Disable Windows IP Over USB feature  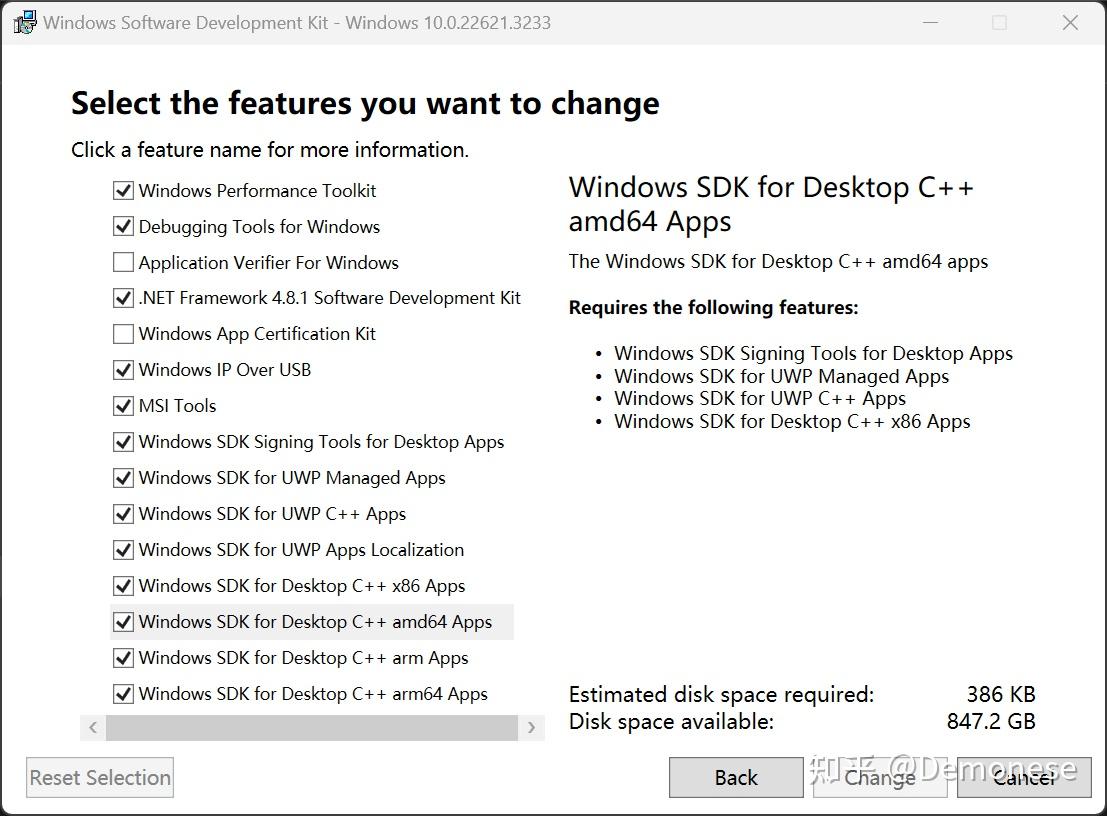(123, 370)
